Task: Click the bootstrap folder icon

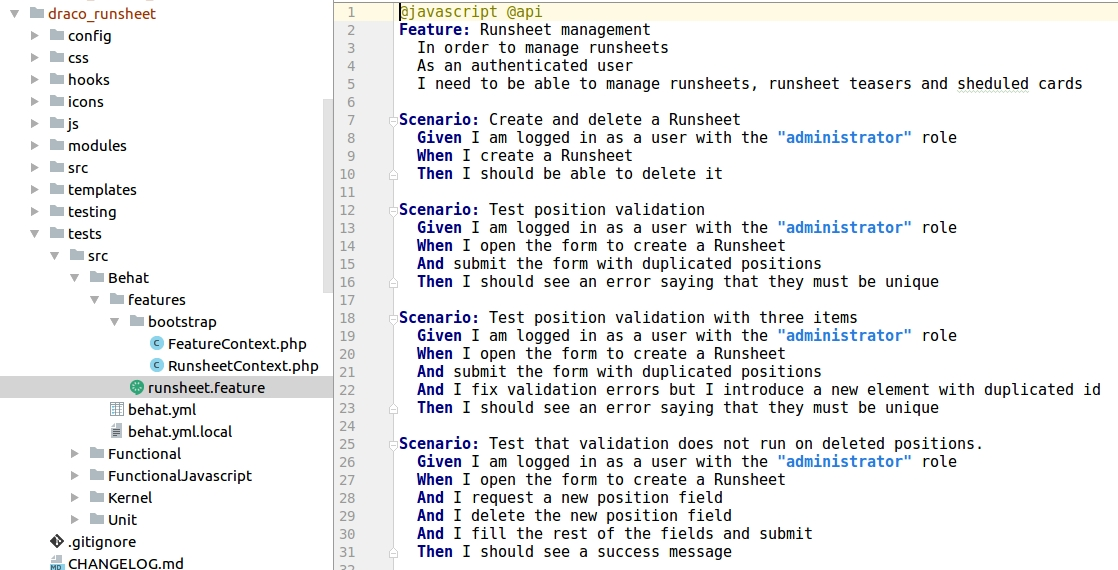Action: click(x=137, y=322)
